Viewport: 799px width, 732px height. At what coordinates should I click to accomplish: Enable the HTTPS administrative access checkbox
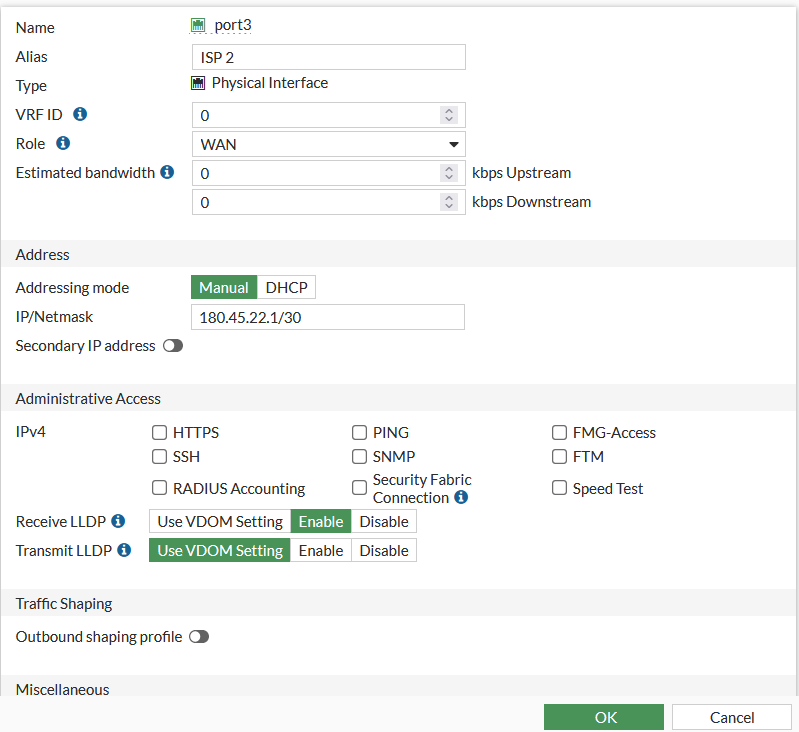coord(159,433)
